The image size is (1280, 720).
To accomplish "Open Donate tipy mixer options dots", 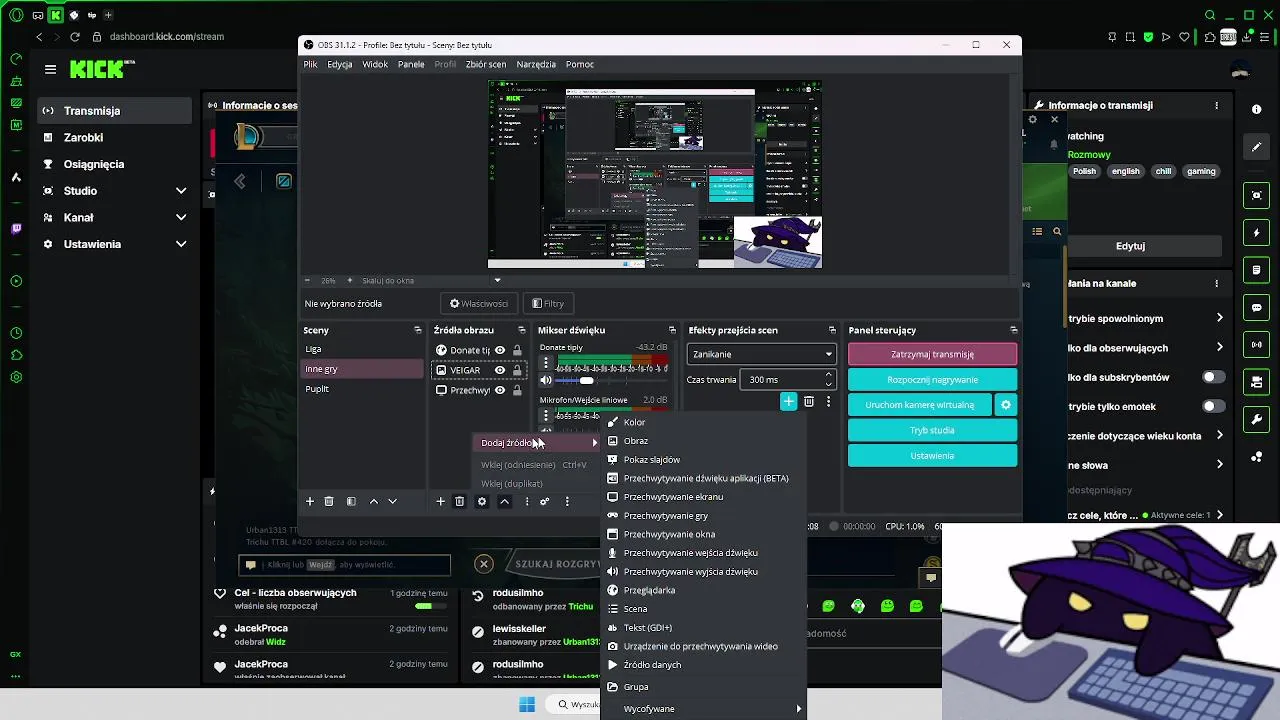I will (546, 363).
